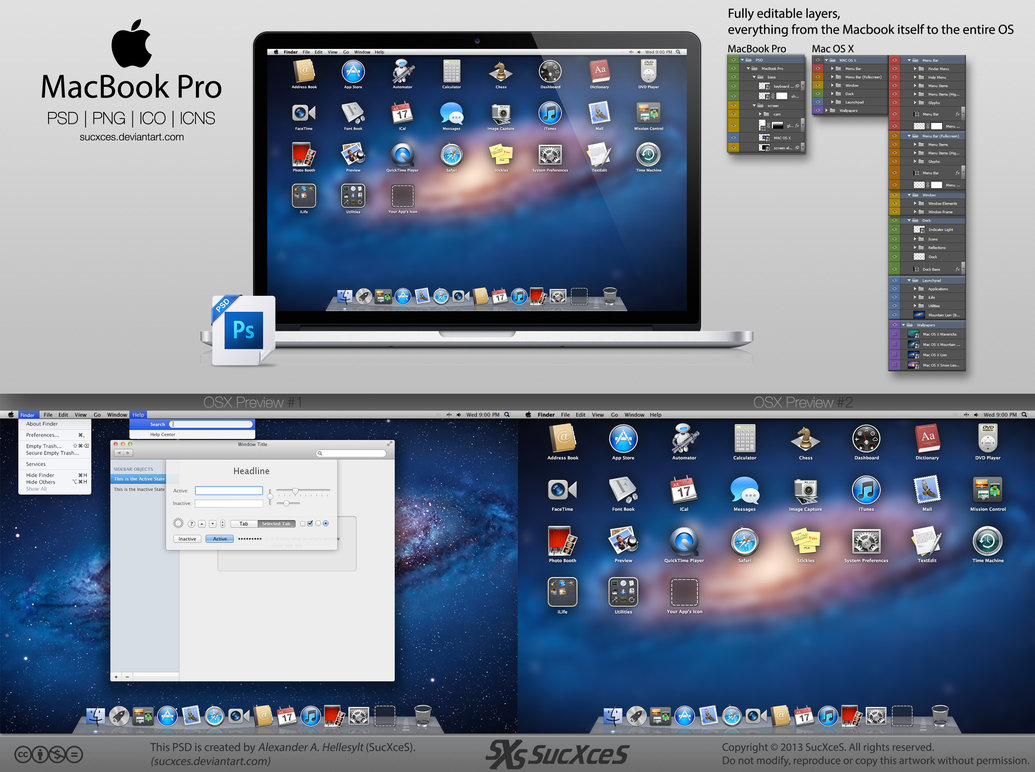Select This is the Active State sidebar row
The image size is (1035, 772).
point(139,479)
